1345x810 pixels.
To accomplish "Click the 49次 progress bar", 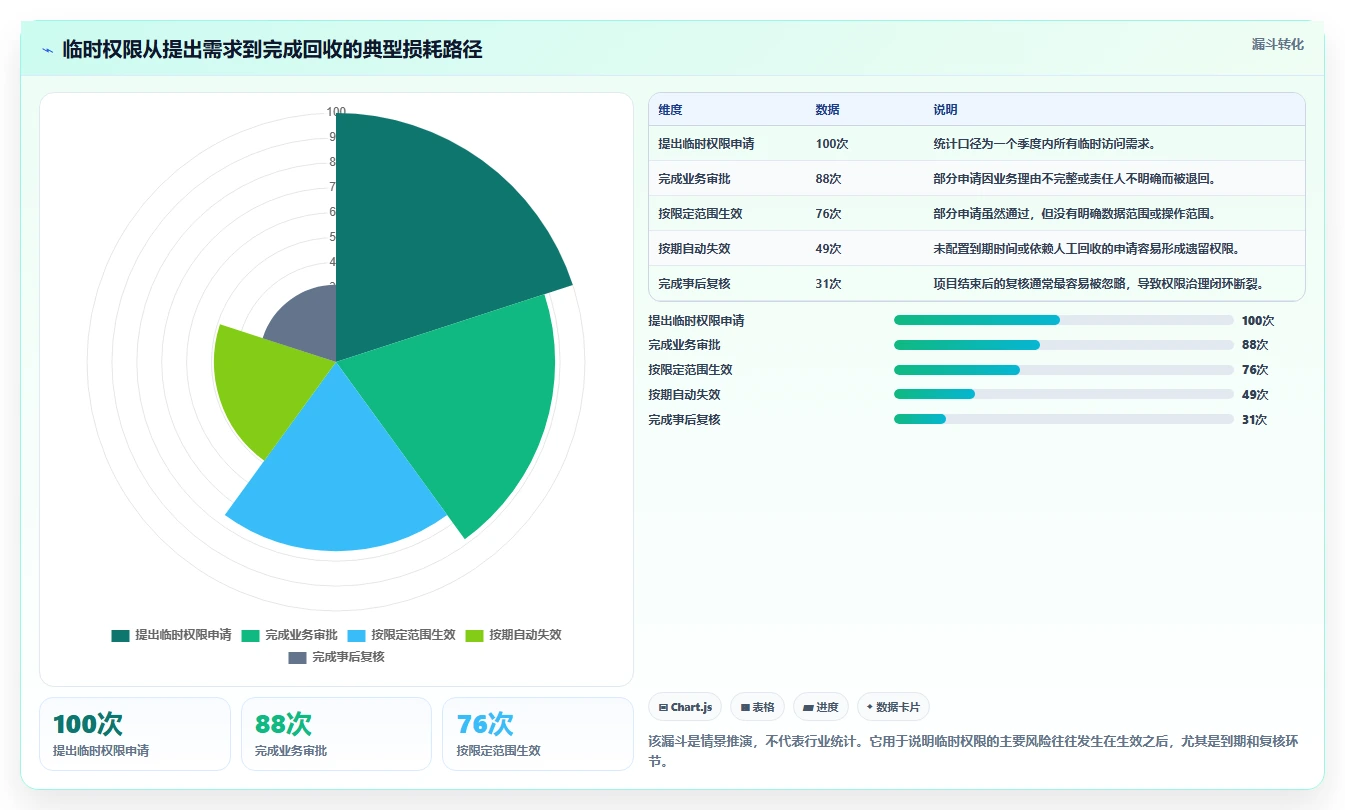I will (x=1063, y=395).
